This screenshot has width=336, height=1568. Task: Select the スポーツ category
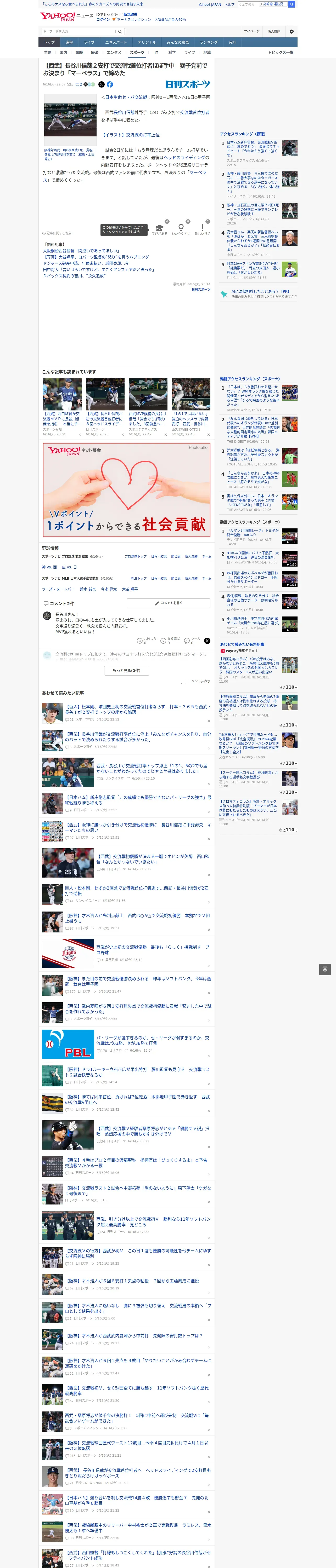coord(137,52)
